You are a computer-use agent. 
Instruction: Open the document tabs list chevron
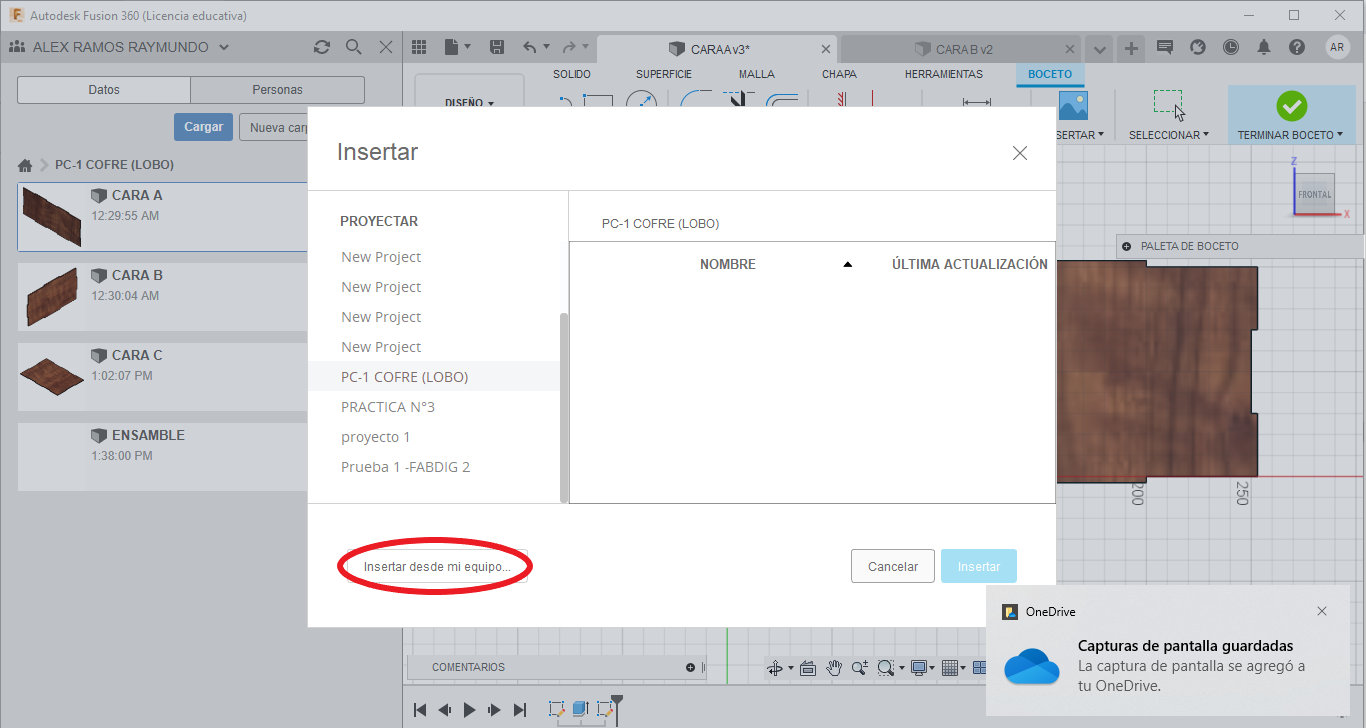click(x=1100, y=48)
